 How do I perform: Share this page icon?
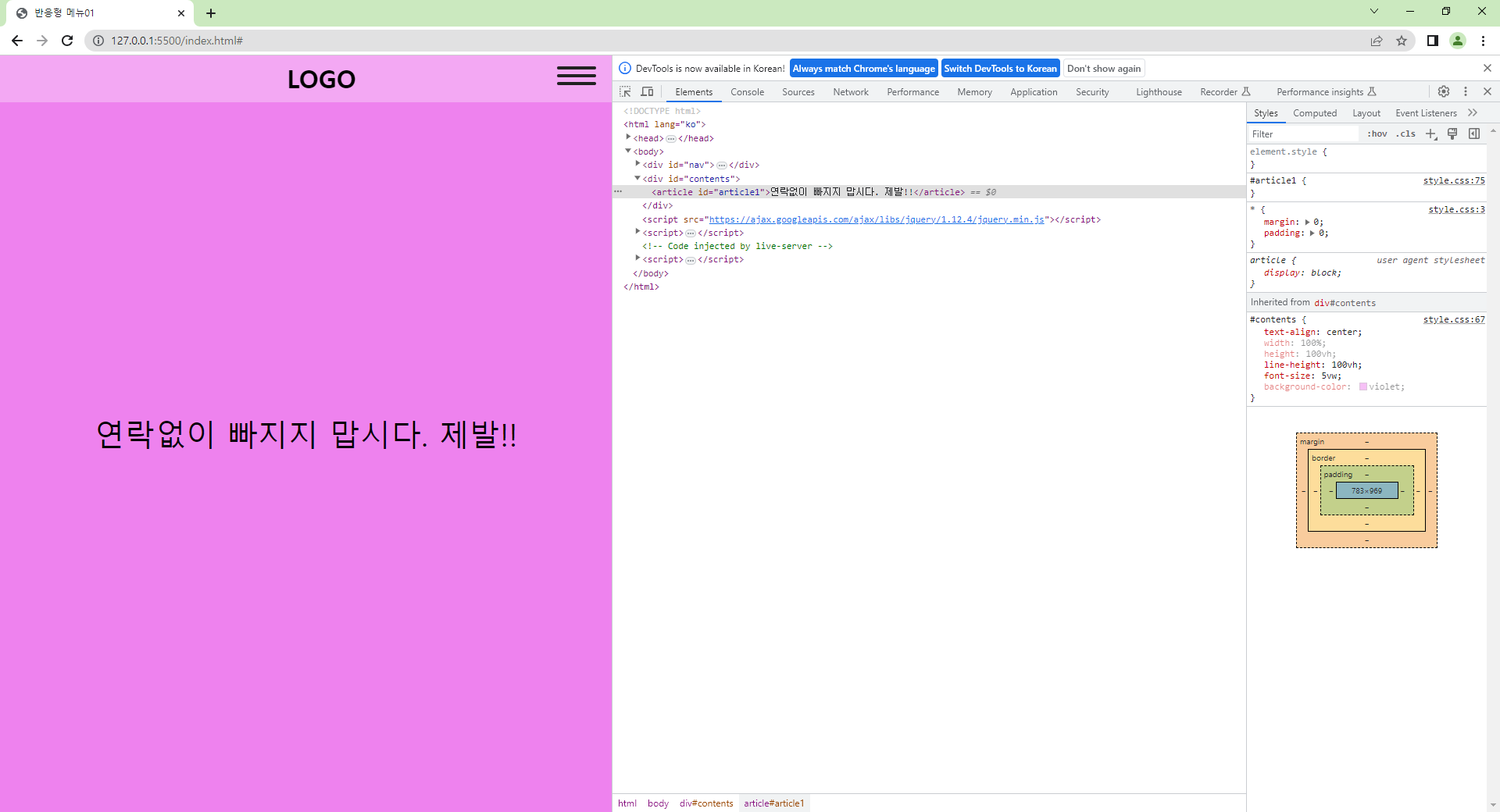tap(1377, 41)
